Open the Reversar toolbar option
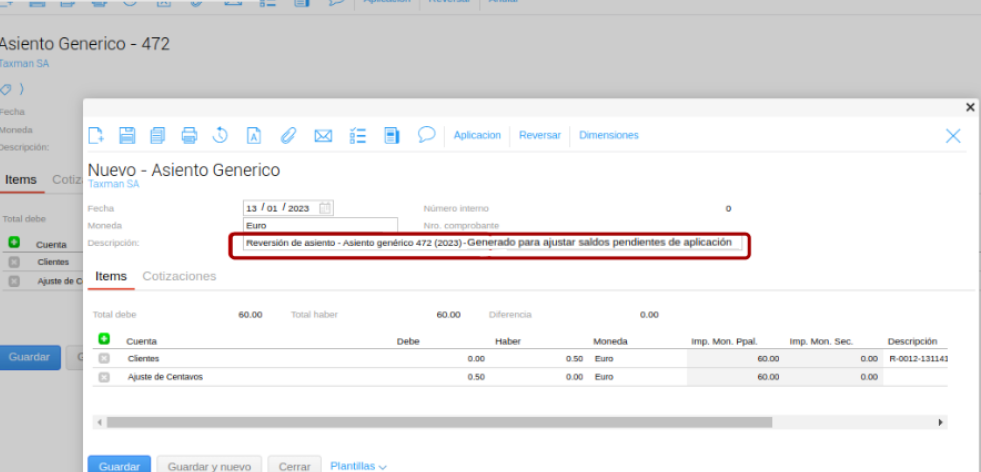The image size is (981, 472). coord(539,136)
